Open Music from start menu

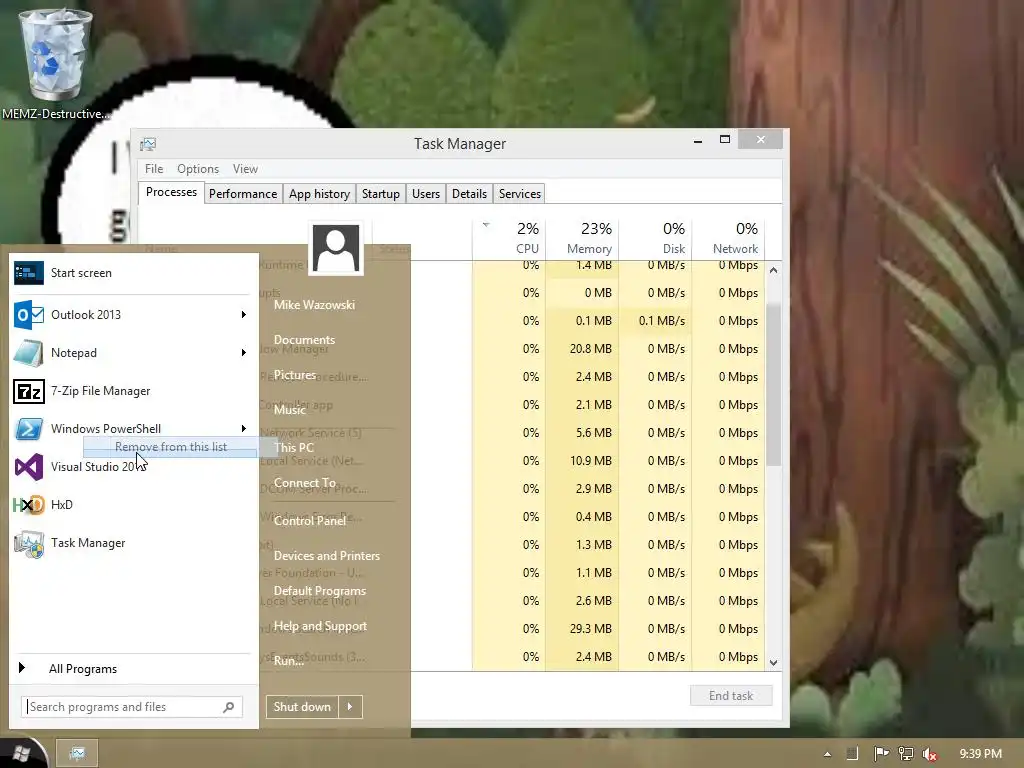click(290, 410)
